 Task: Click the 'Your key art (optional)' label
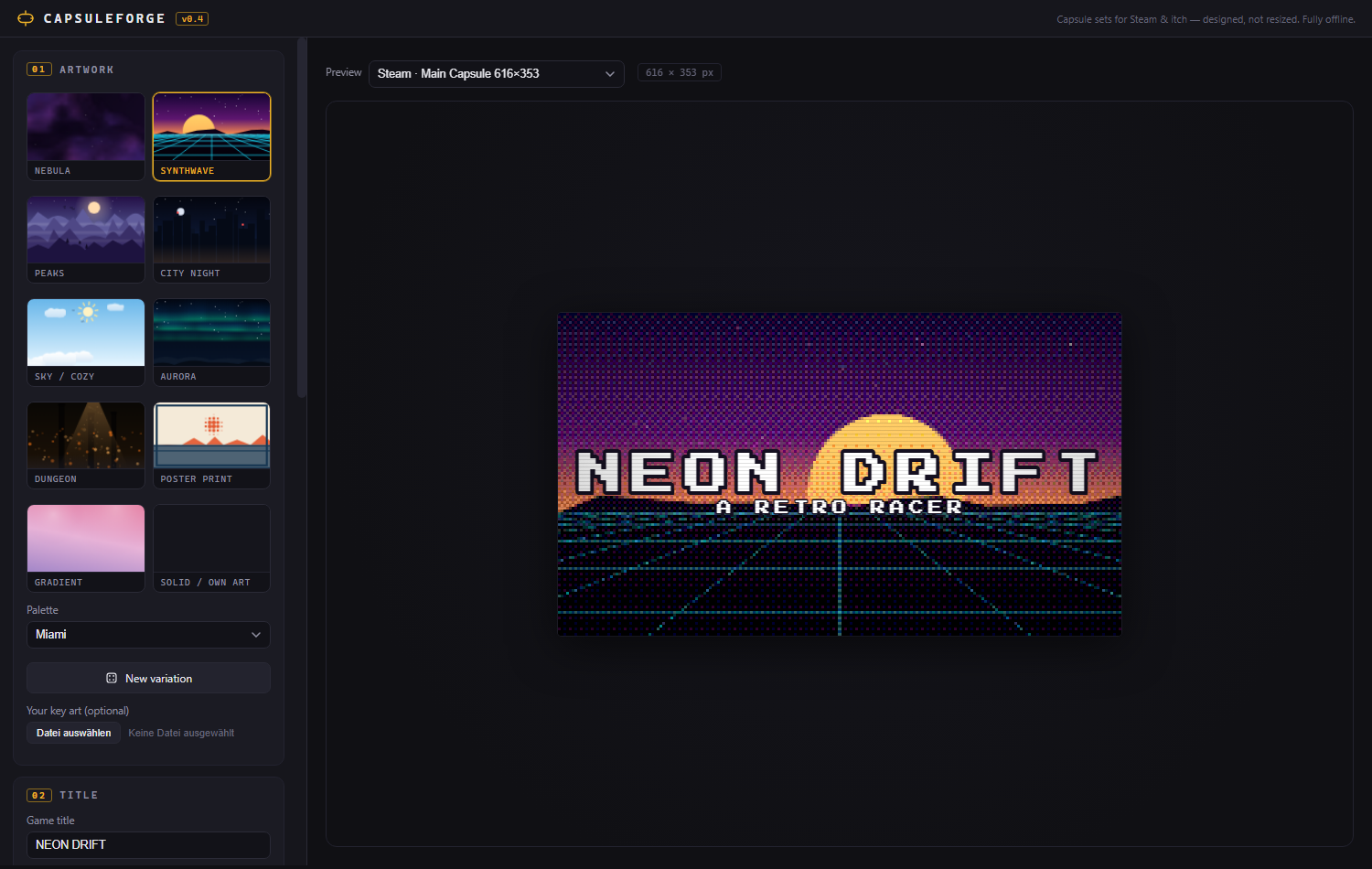78,711
